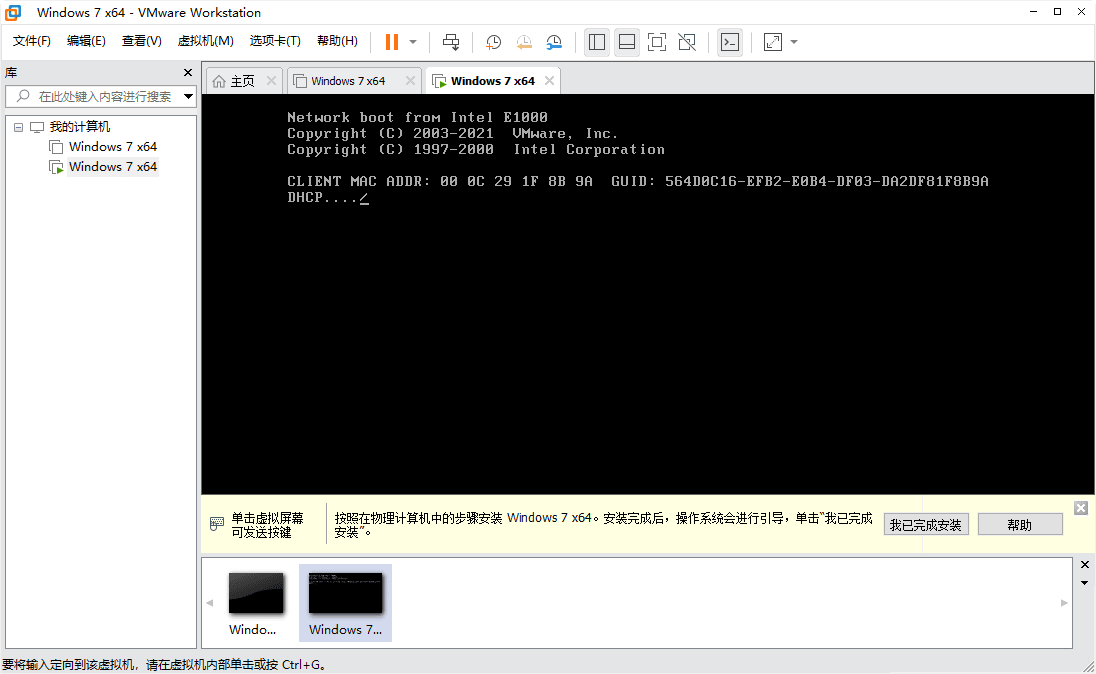Close the 主页 tab
The height and width of the screenshot is (674, 1096).
pyautogui.click(x=271, y=80)
